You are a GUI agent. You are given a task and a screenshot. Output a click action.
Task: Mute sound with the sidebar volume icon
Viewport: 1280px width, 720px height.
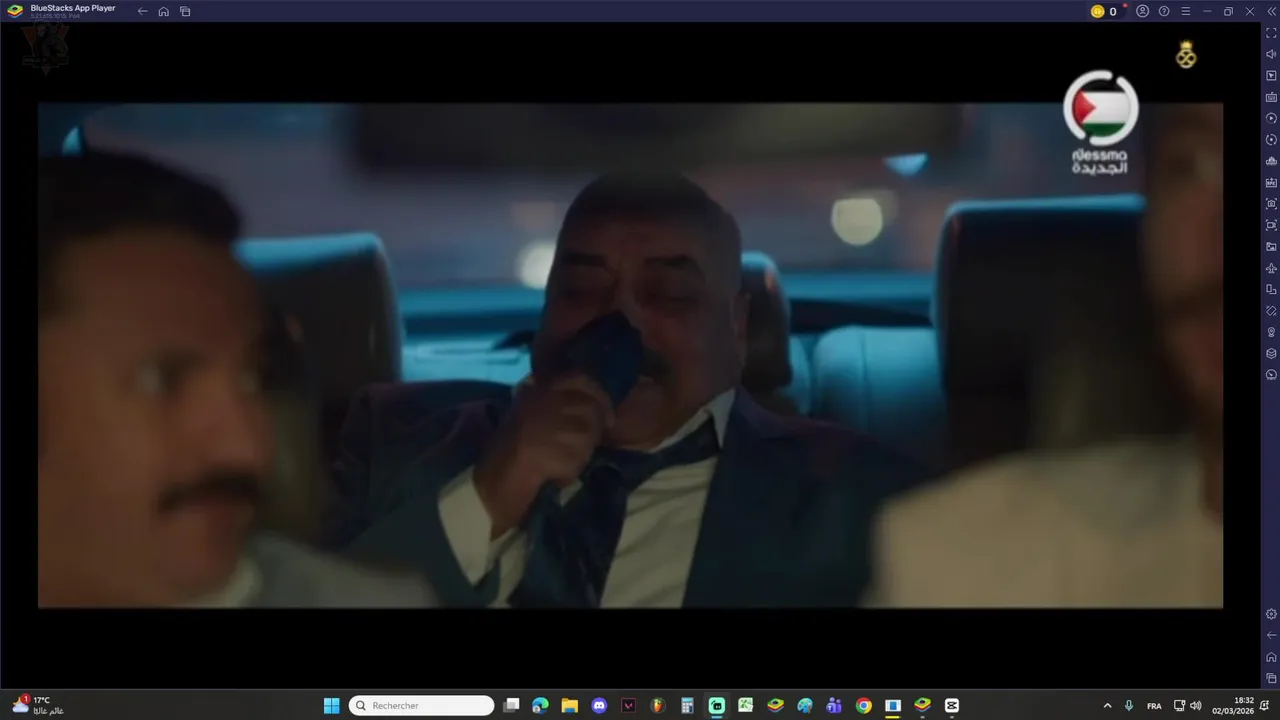point(1271,54)
